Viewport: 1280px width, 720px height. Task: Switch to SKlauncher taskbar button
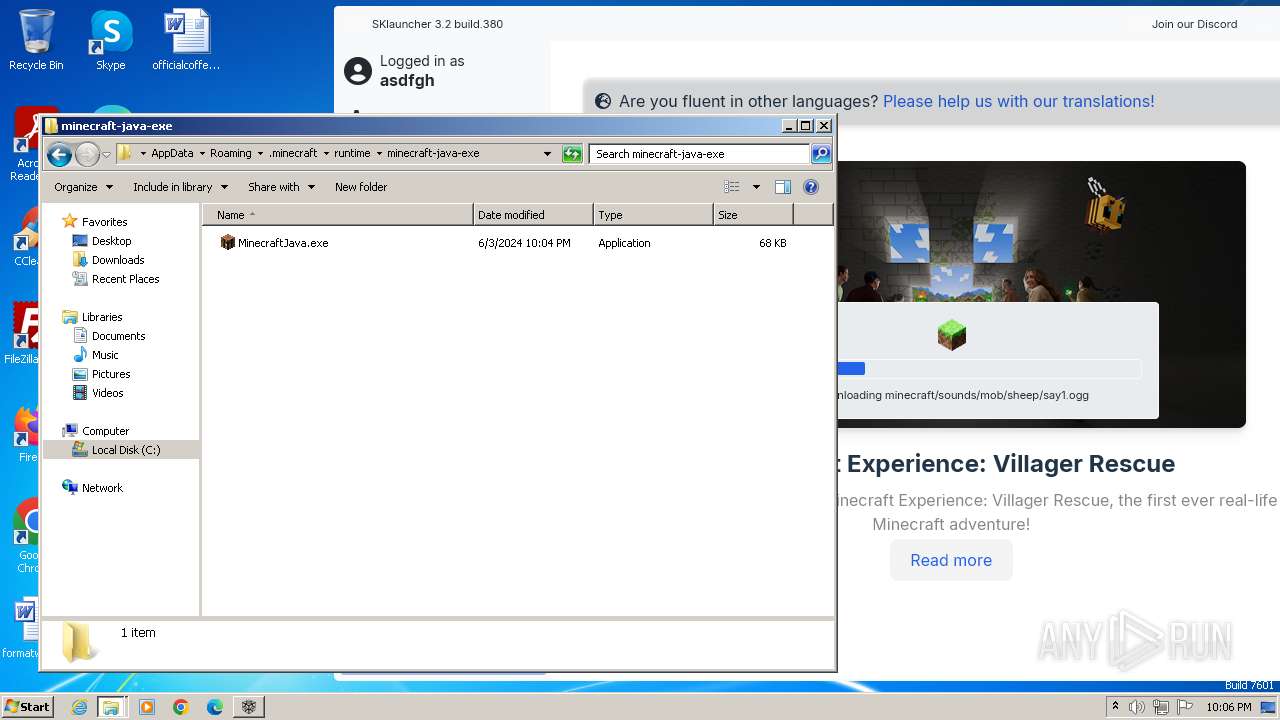coord(249,707)
